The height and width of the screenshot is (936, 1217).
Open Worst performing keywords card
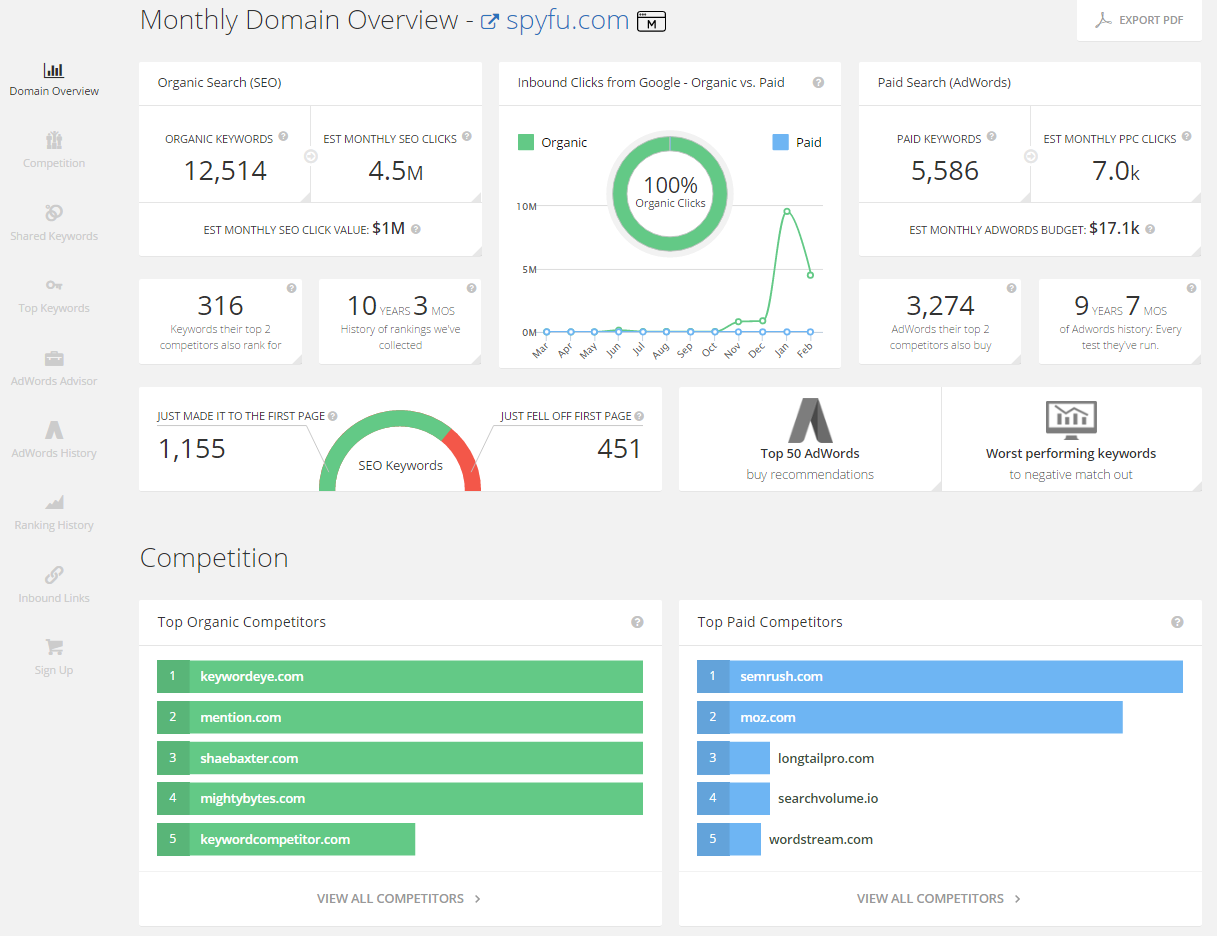pyautogui.click(x=1071, y=439)
